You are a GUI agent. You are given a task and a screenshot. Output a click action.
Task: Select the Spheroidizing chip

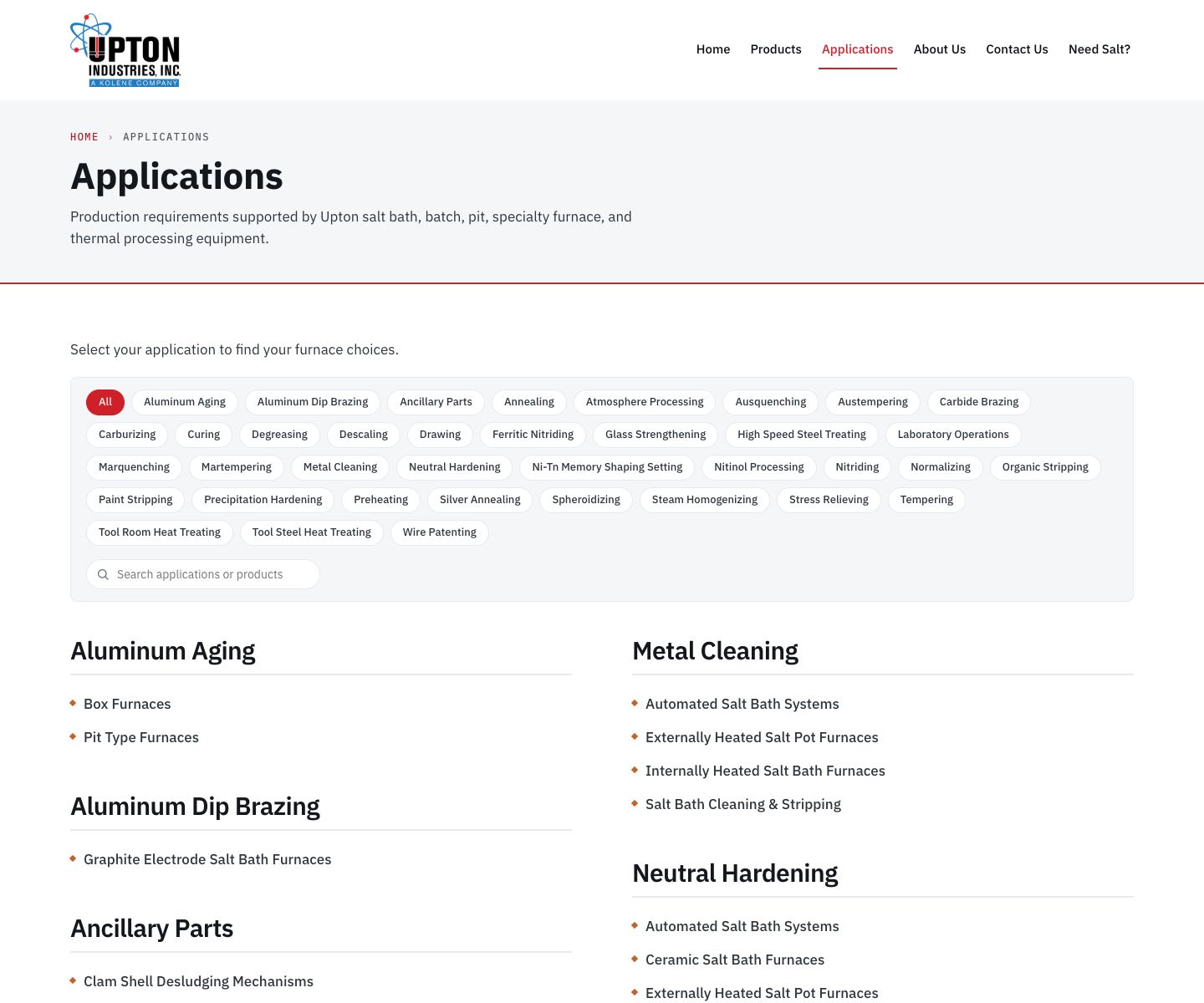pyautogui.click(x=586, y=500)
